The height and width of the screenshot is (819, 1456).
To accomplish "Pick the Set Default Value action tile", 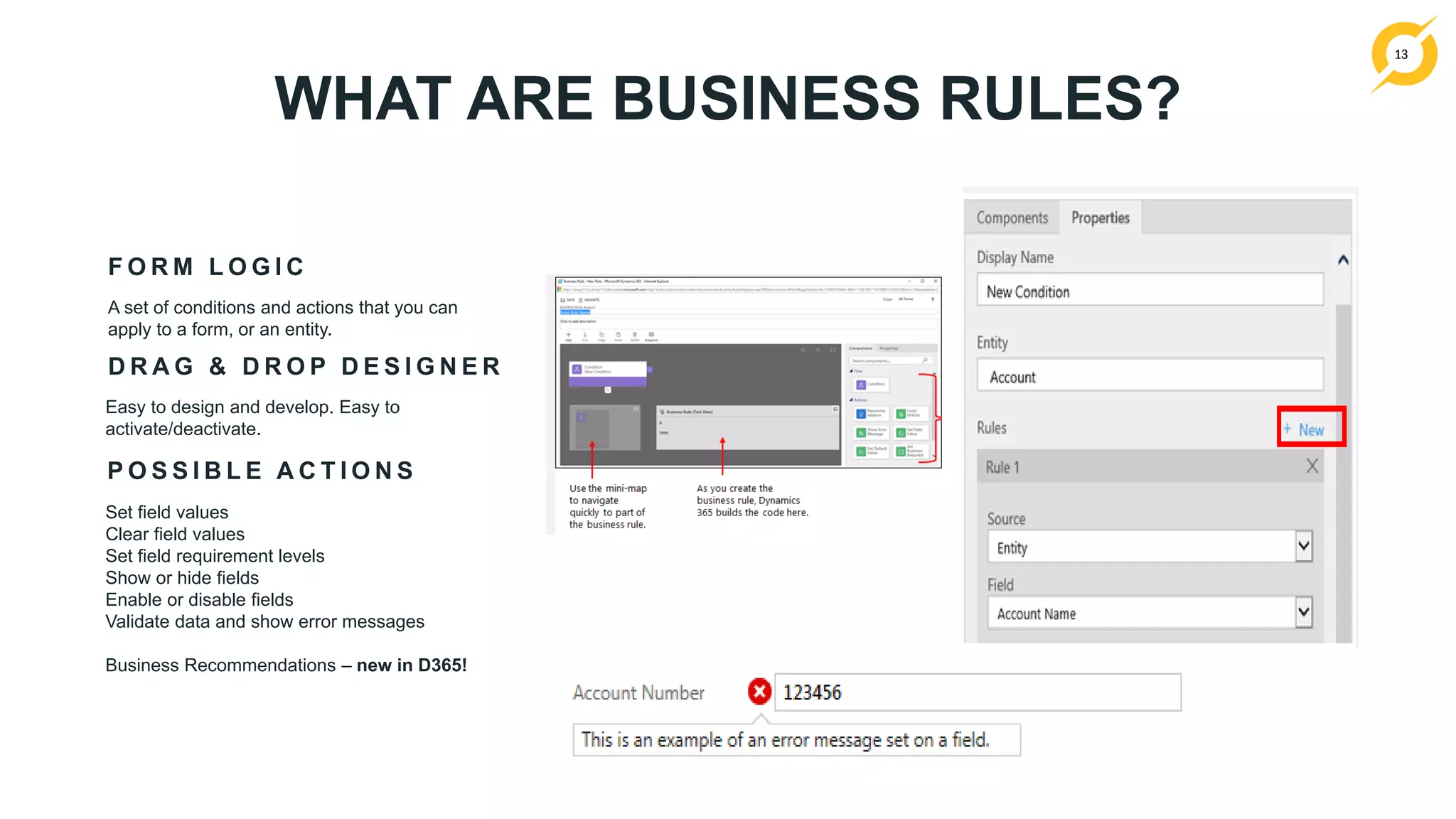I will pos(871,451).
